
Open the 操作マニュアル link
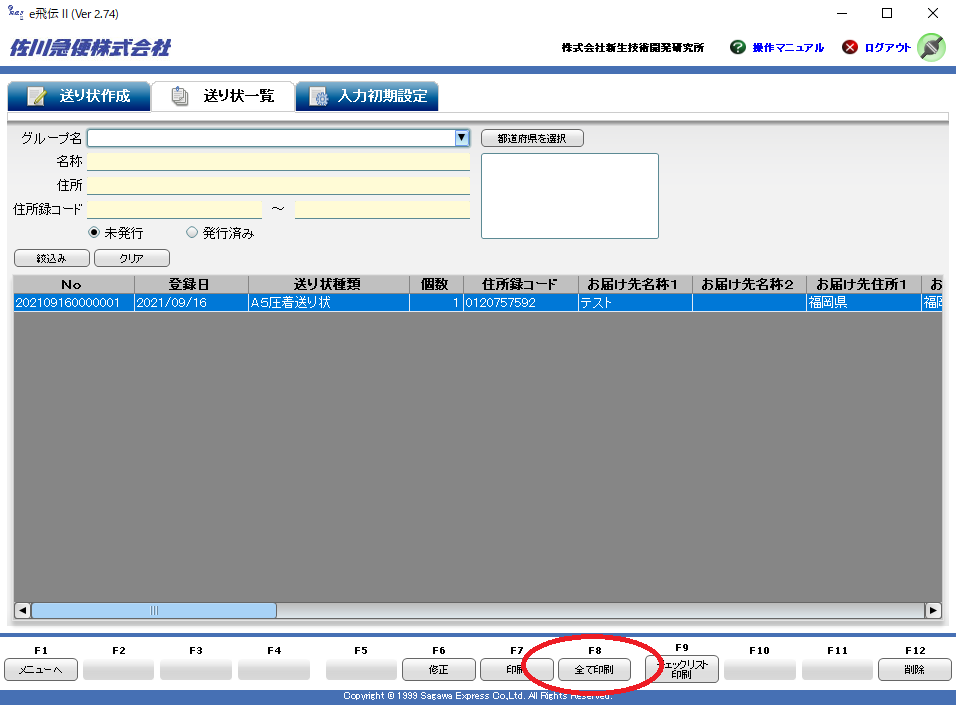coord(788,48)
